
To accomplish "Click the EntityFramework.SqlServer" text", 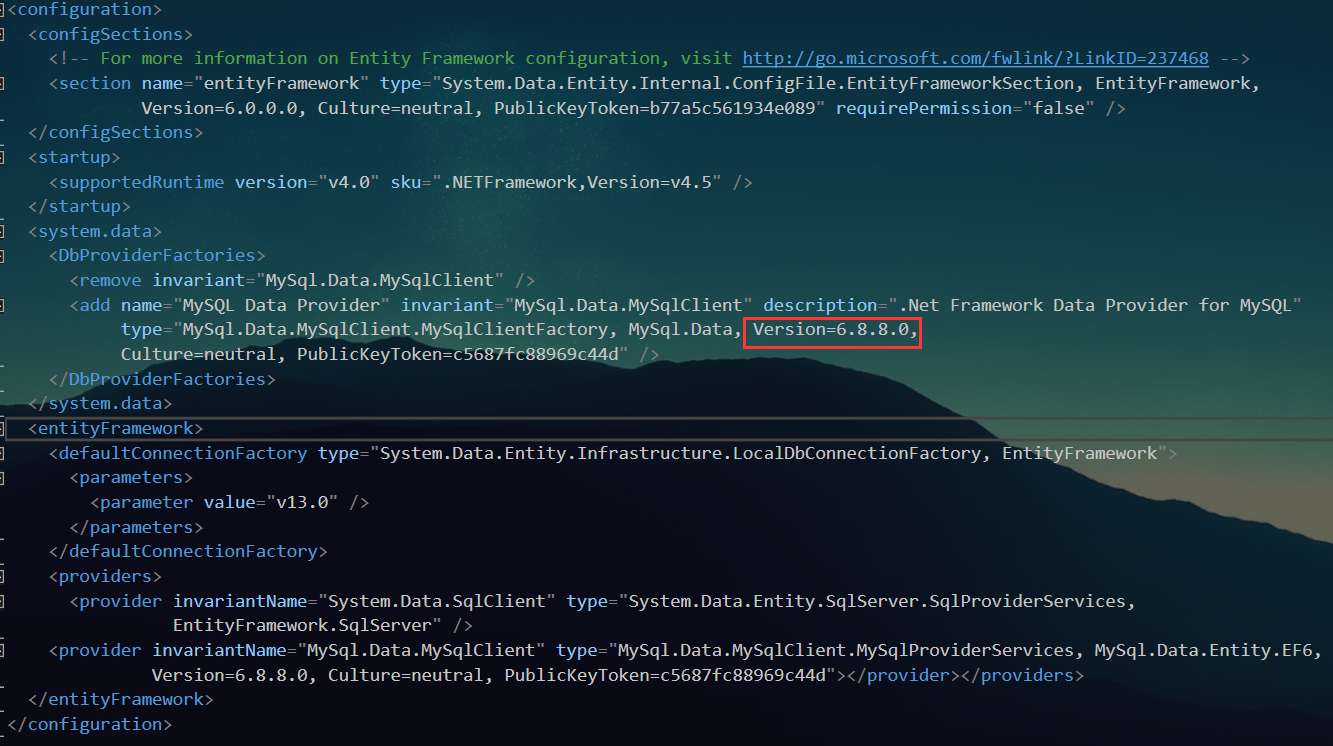I will (x=307, y=626).
